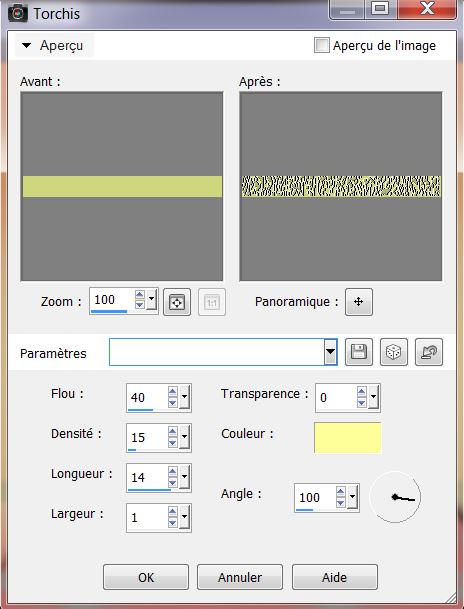This screenshot has height=609, width=464.
Task: Enable the Aperçu de l'image checkbox
Action: 322,45
